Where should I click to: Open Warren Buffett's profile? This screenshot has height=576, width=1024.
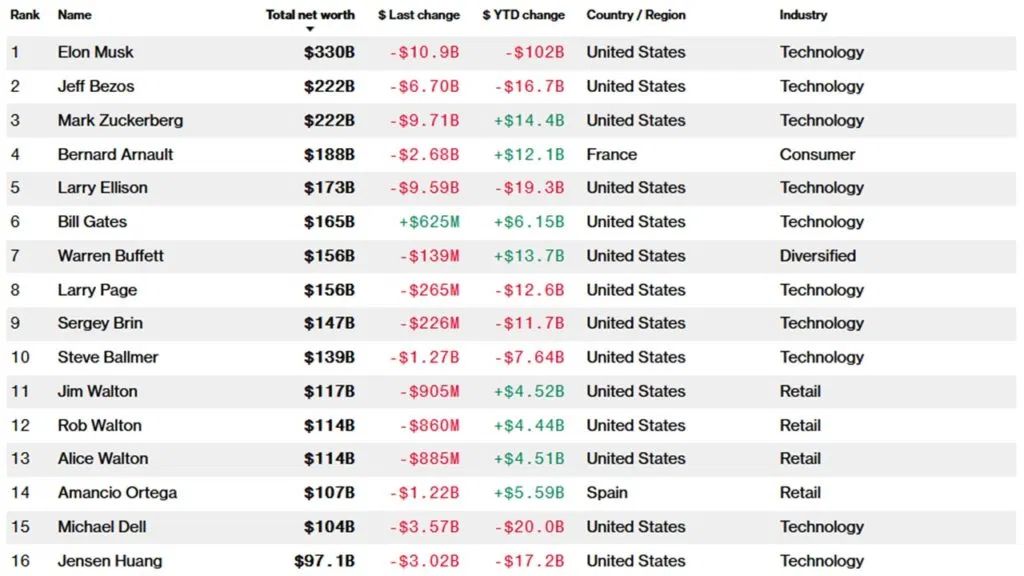click(110, 255)
